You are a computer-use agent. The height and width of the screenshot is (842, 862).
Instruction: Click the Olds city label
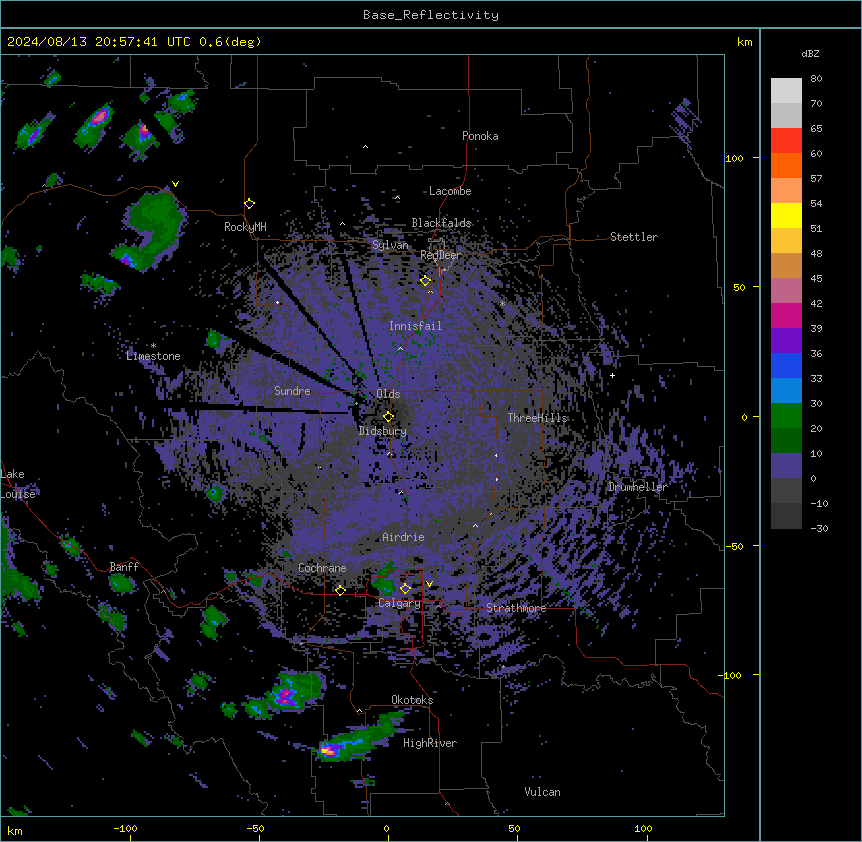(388, 394)
